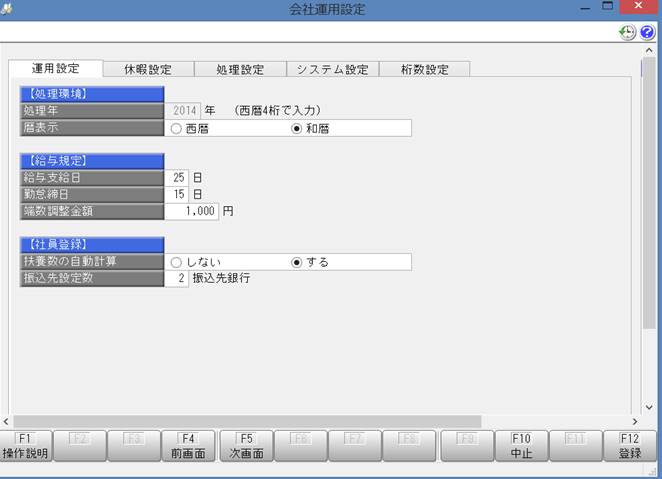Click the 【給与規定】 section header
The width and height of the screenshot is (662, 479).
point(92,161)
